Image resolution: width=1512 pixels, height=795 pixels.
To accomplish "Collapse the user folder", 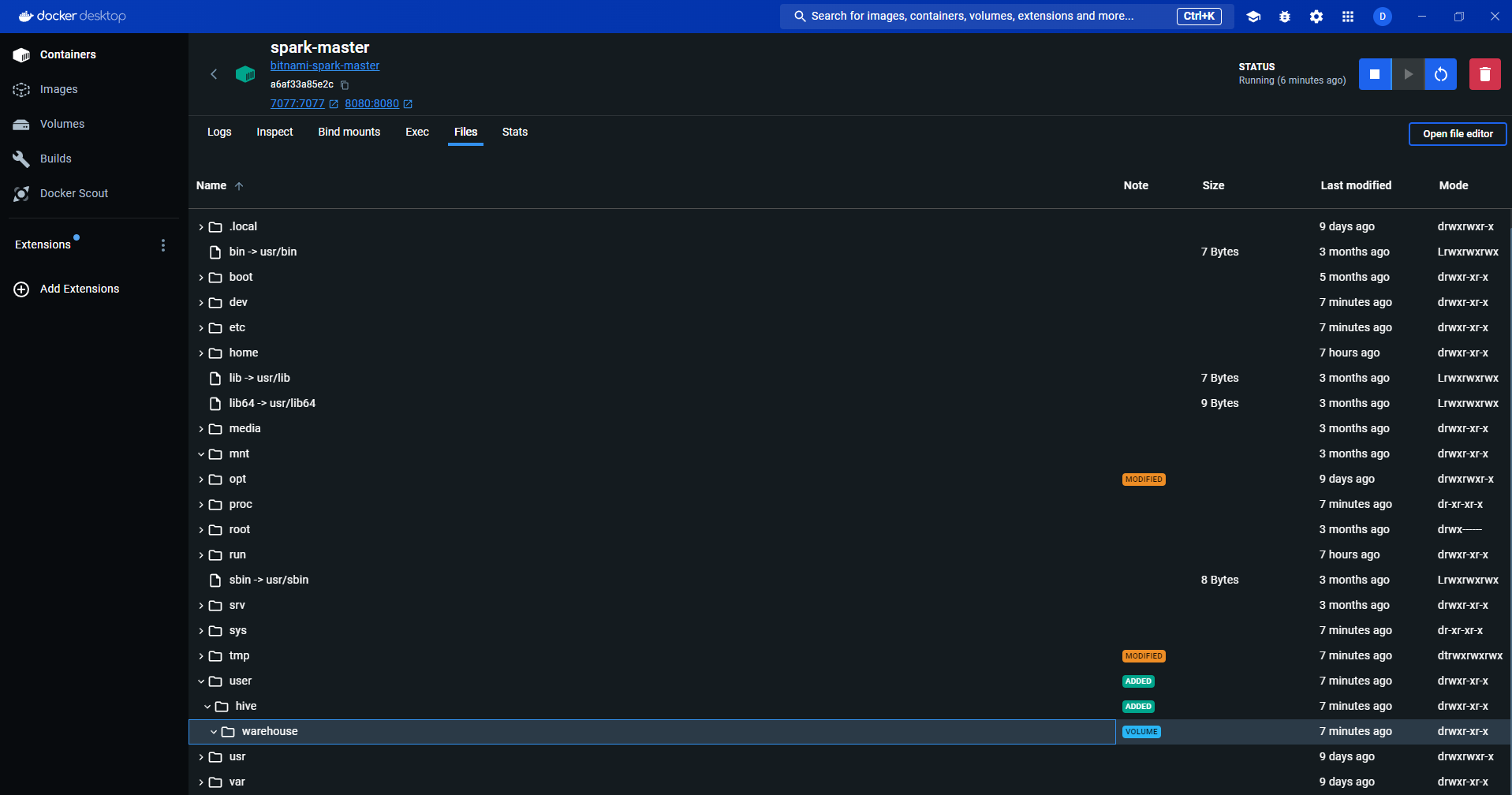I will click(201, 681).
